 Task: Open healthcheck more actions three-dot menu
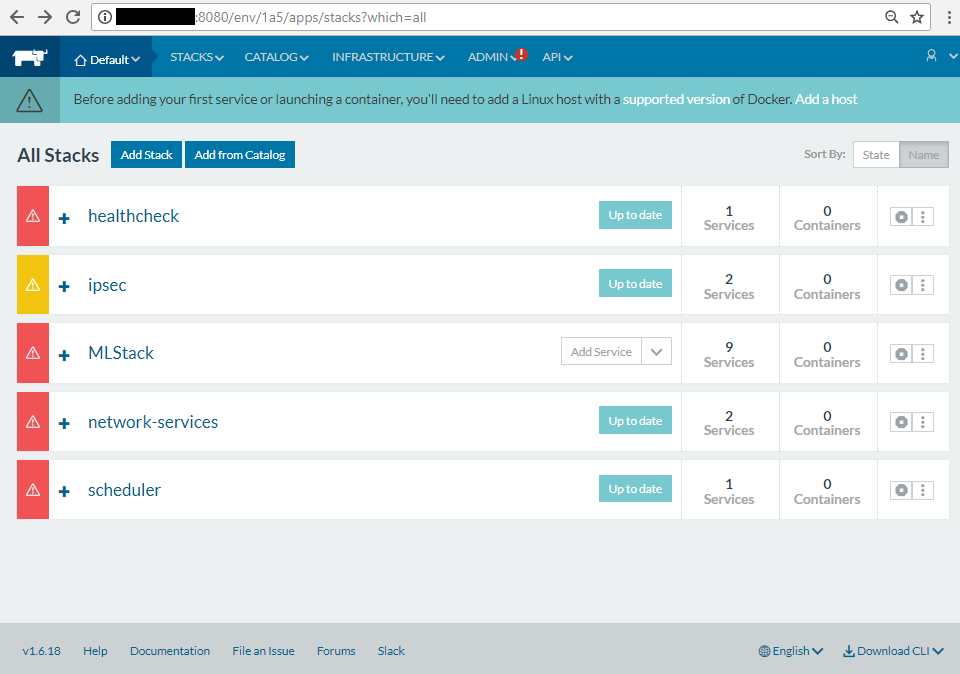tap(923, 217)
